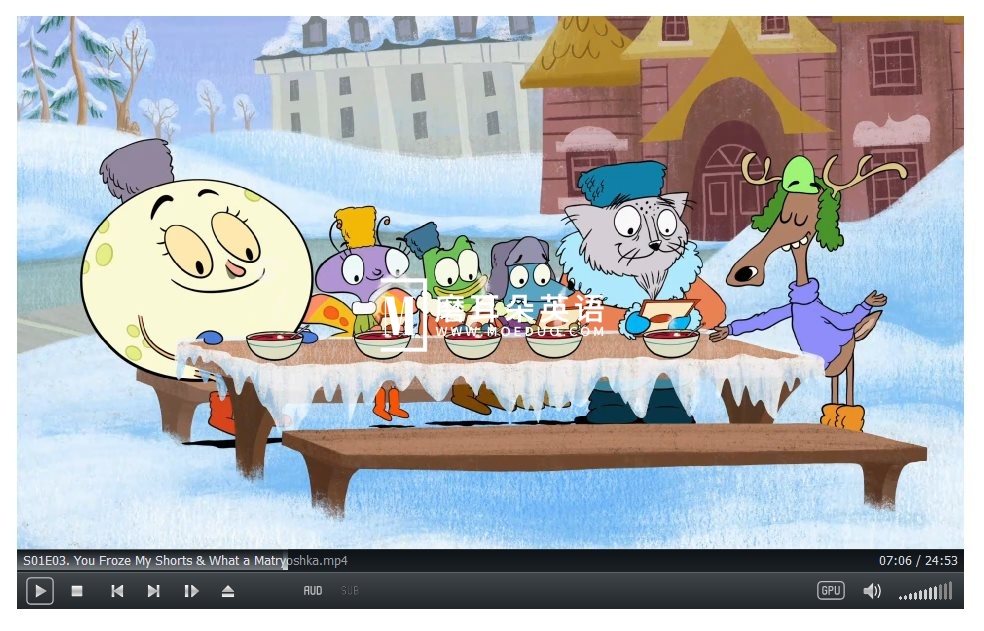This screenshot has height=631, width=984.
Task: Click the video frame to pause or play
Action: click(x=490, y=283)
